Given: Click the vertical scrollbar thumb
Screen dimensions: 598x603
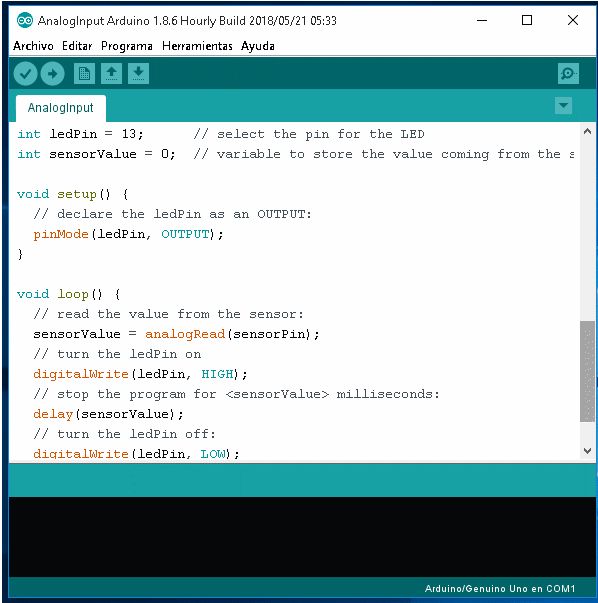Looking at the screenshot, I should coord(587,371).
